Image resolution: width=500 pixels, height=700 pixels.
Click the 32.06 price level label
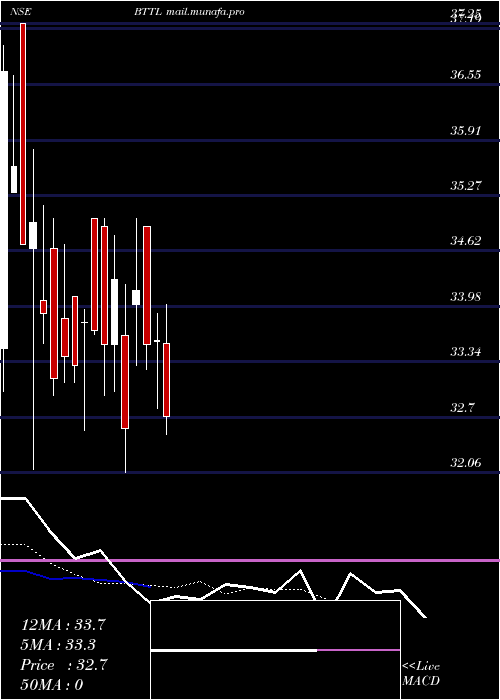pyautogui.click(x=465, y=463)
